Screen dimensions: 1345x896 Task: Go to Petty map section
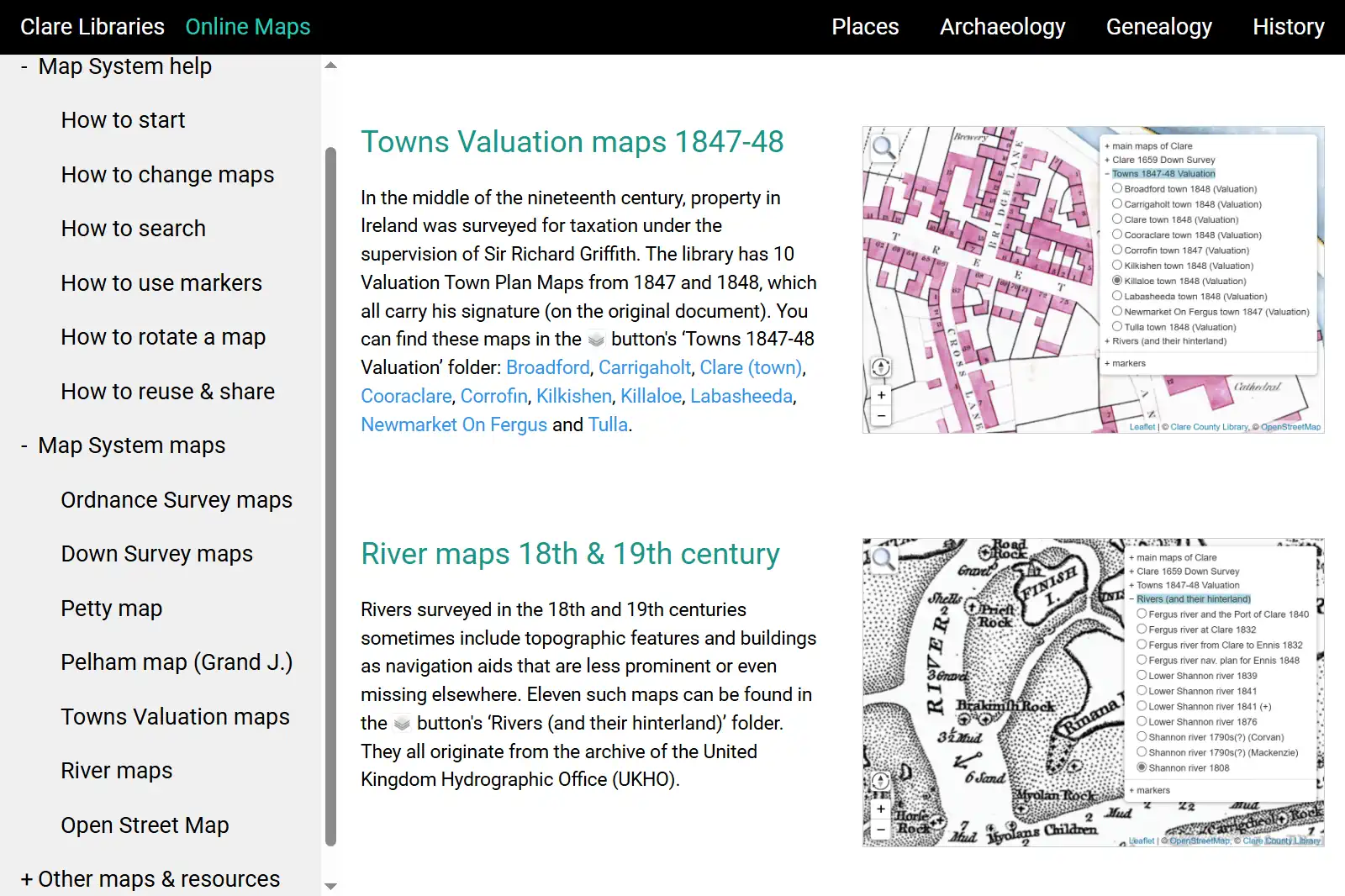point(111,609)
